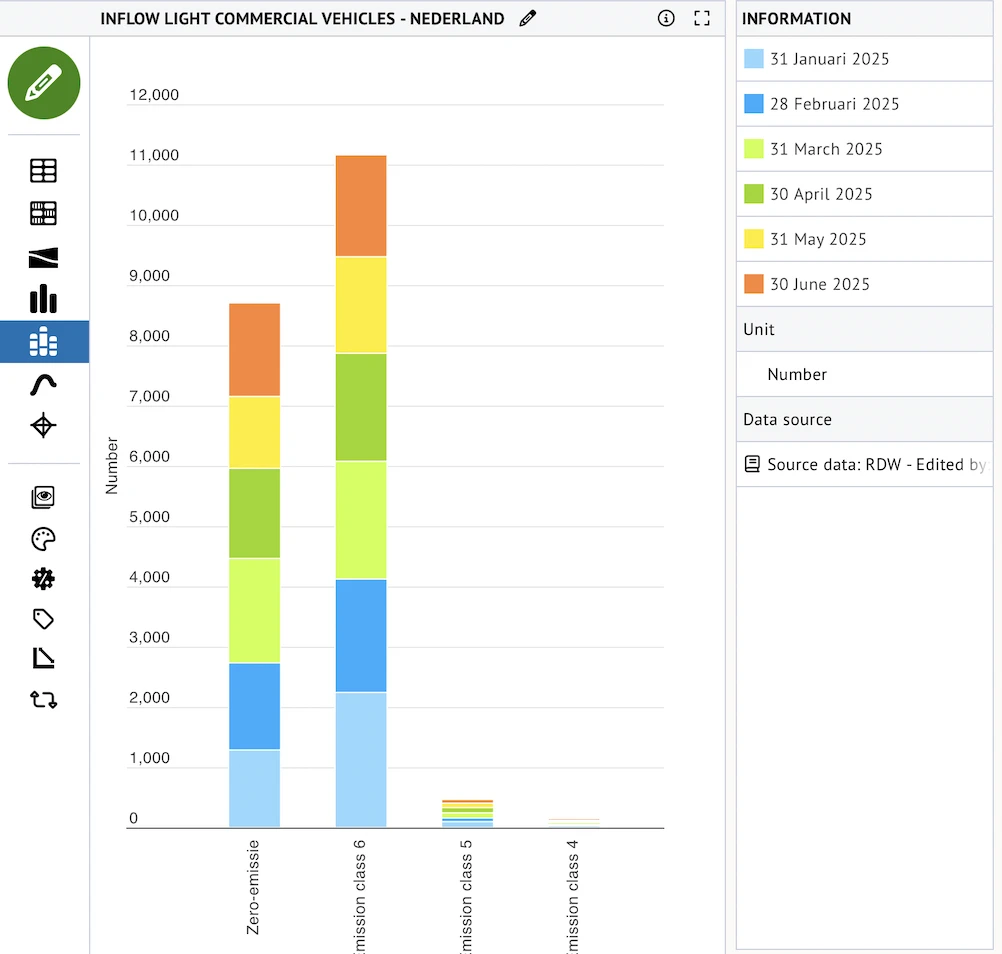Click the swap axes arrows icon
Image resolution: width=1002 pixels, height=954 pixels.
(x=43, y=700)
